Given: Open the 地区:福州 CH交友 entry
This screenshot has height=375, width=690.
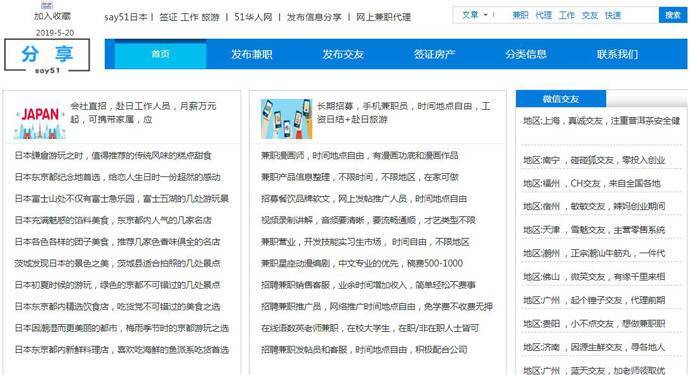Looking at the screenshot, I should coord(592,183).
